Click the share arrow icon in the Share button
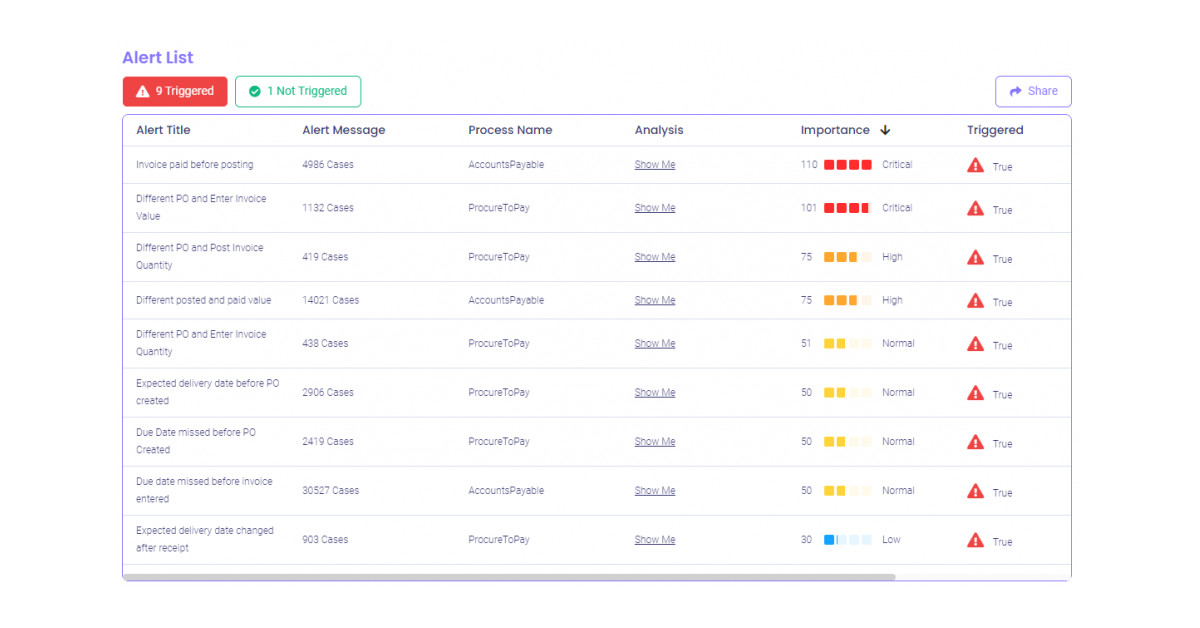 (1018, 91)
